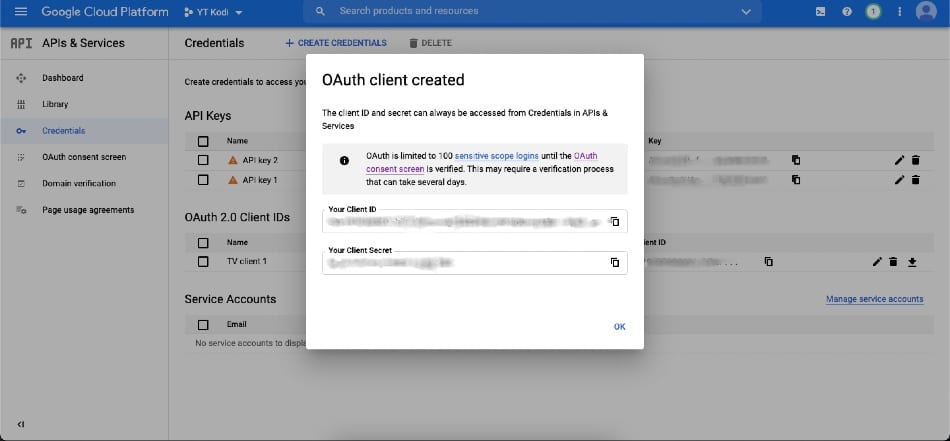950x441 pixels.
Task: Check the API key 1 checkbox
Action: coord(203,180)
